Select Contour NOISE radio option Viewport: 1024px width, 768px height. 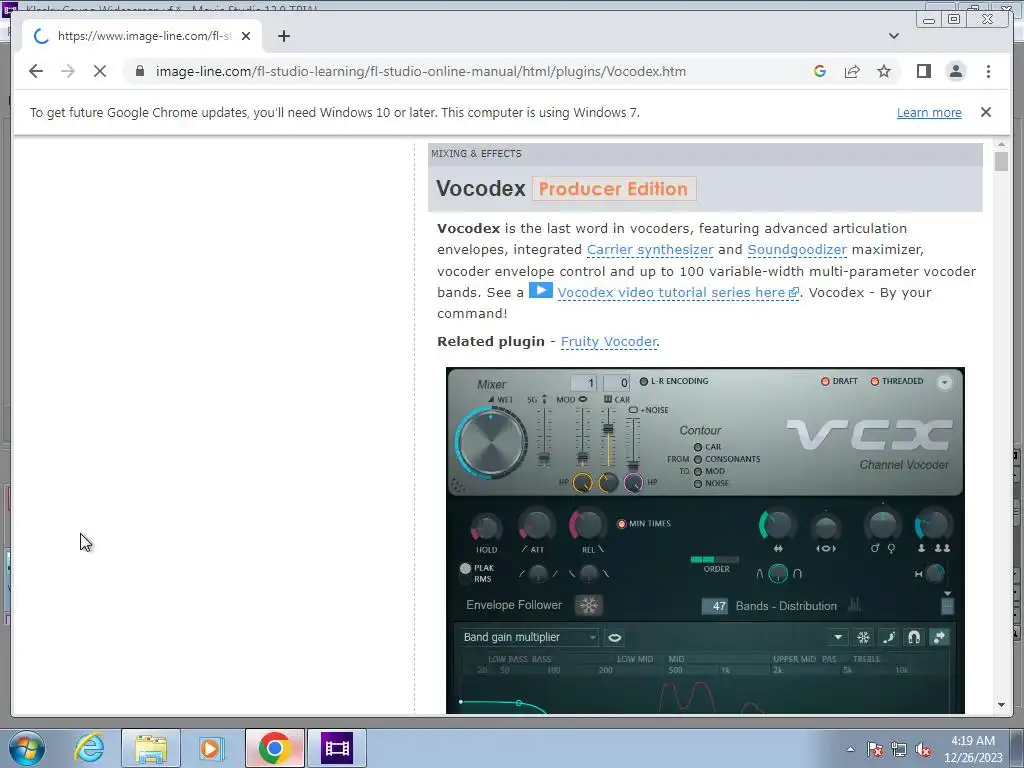[697, 484]
